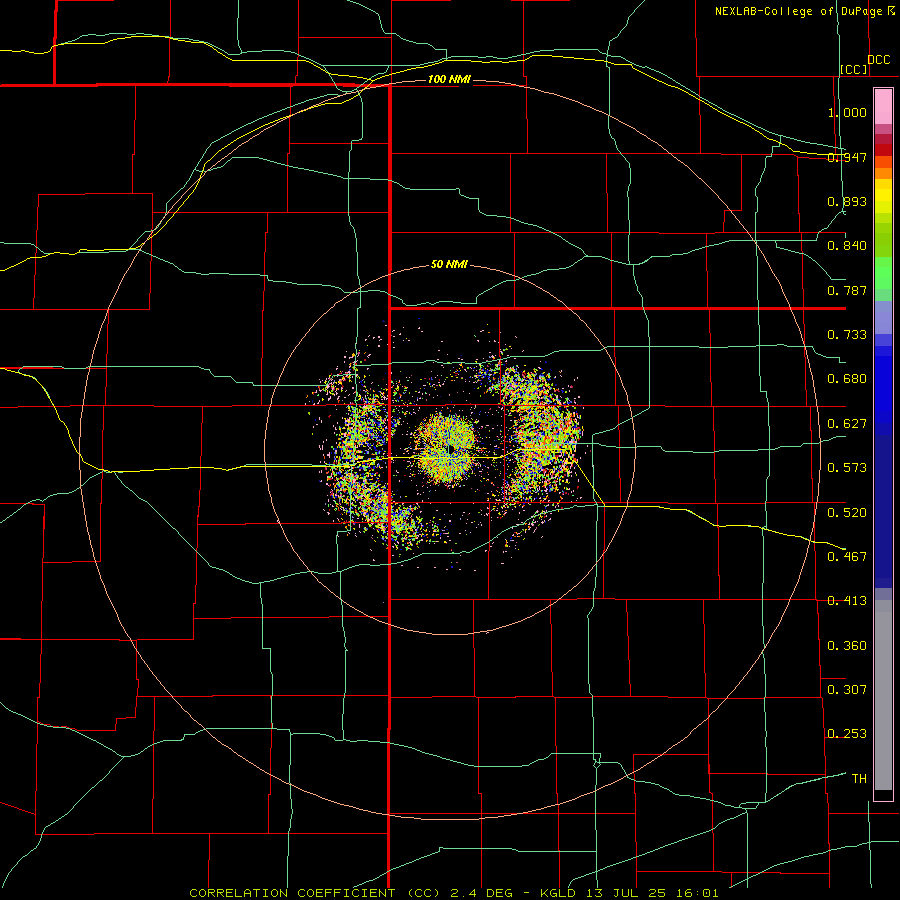Click the Correlation Coefficient KGLD caption

[454, 893]
